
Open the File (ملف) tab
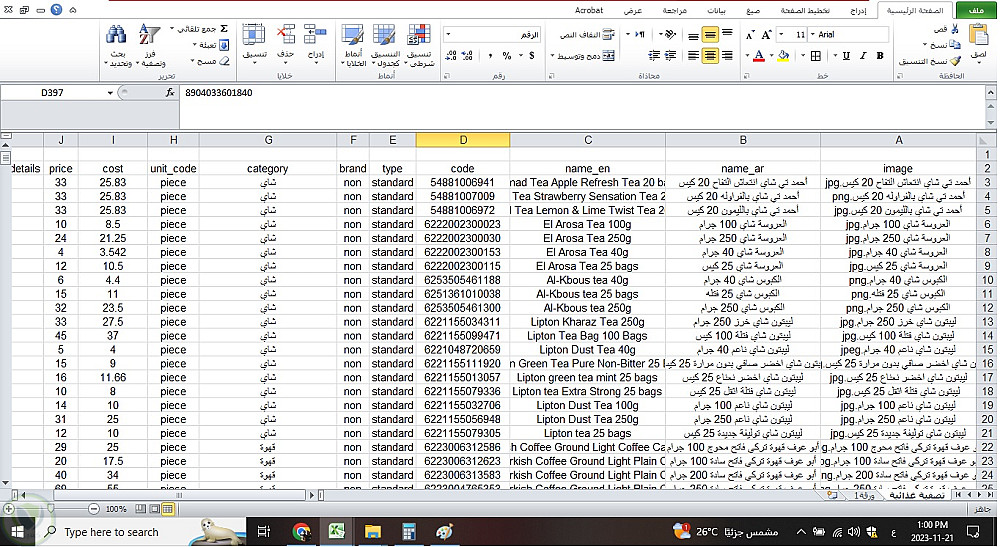(976, 10)
